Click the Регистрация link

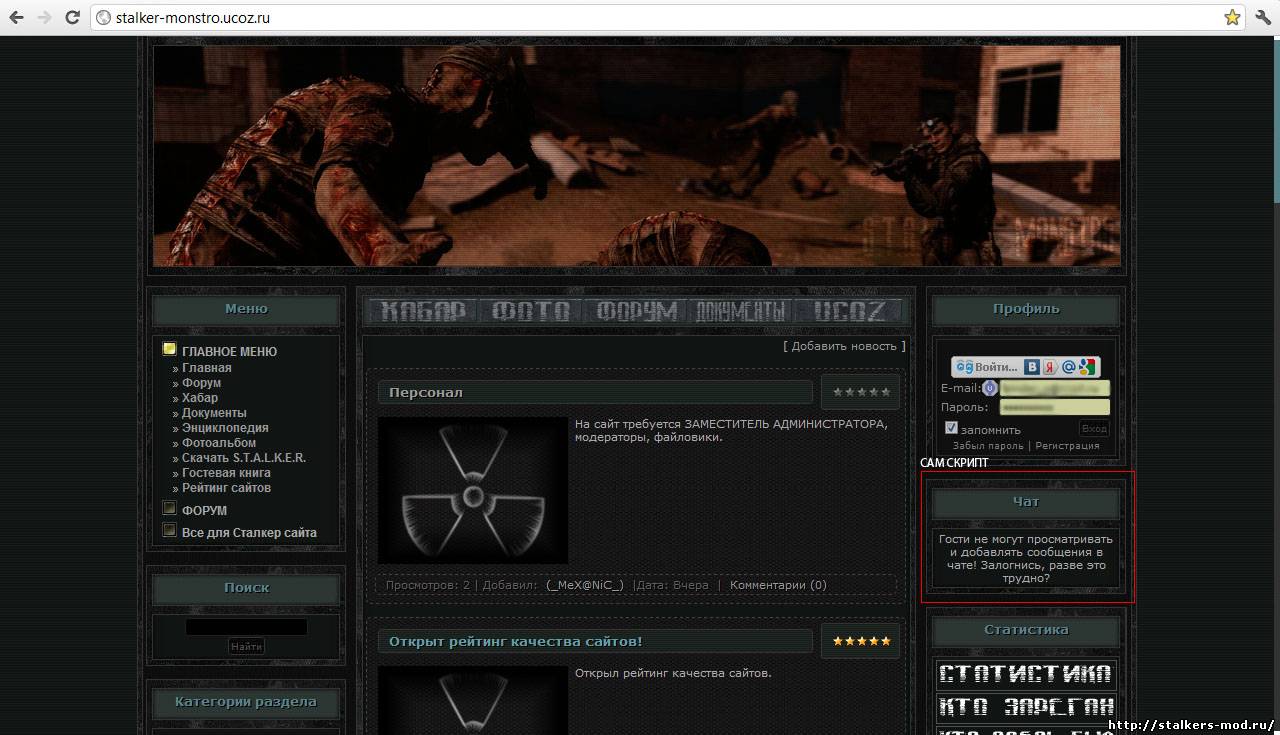tap(1067, 446)
